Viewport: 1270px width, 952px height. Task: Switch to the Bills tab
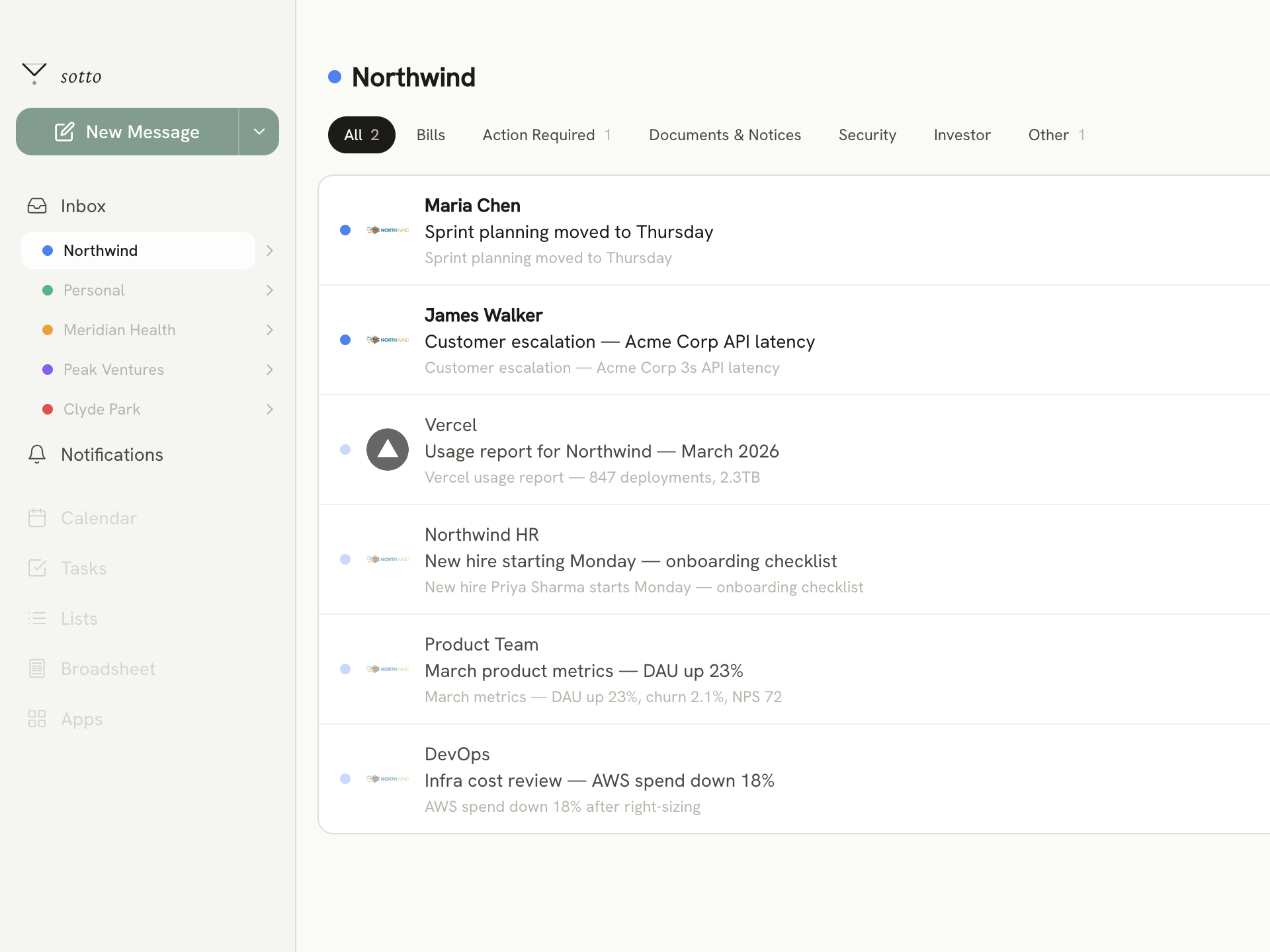click(x=431, y=134)
